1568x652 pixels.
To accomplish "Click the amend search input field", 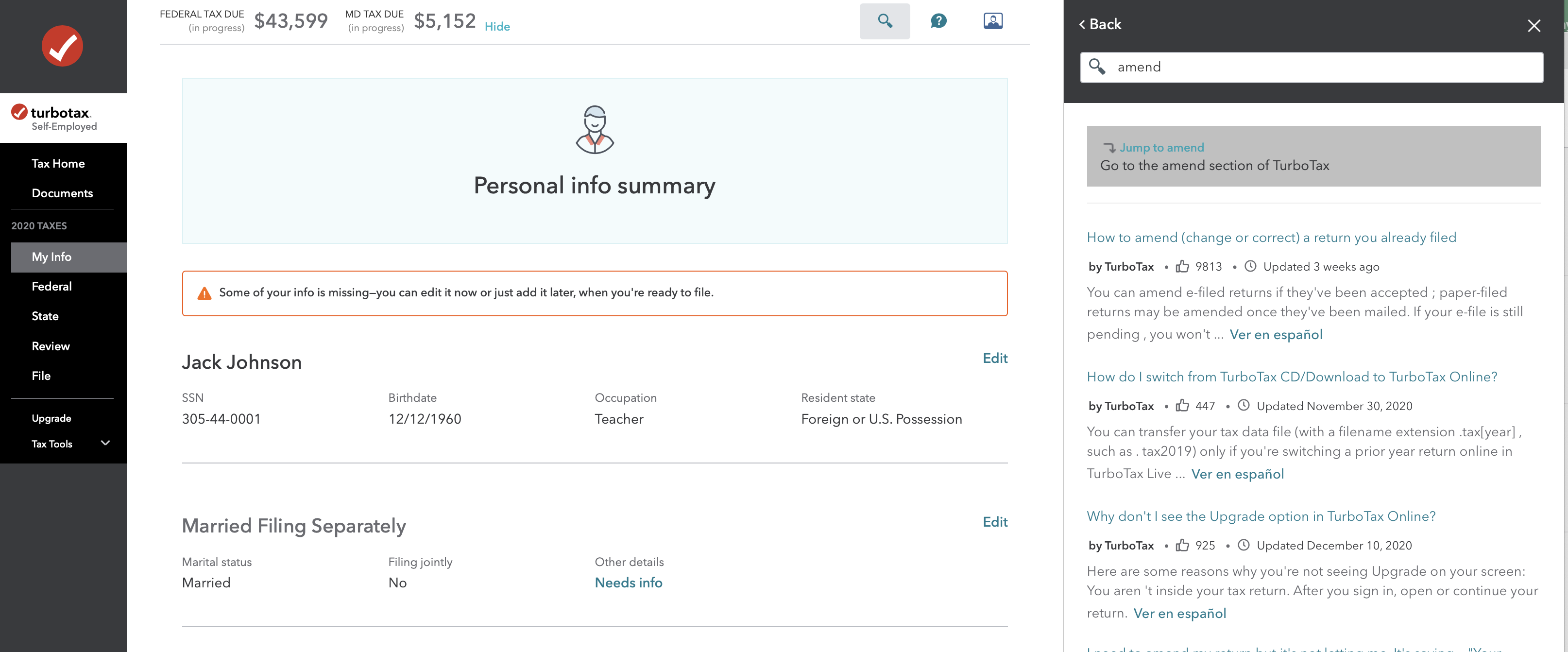I will [1321, 68].
